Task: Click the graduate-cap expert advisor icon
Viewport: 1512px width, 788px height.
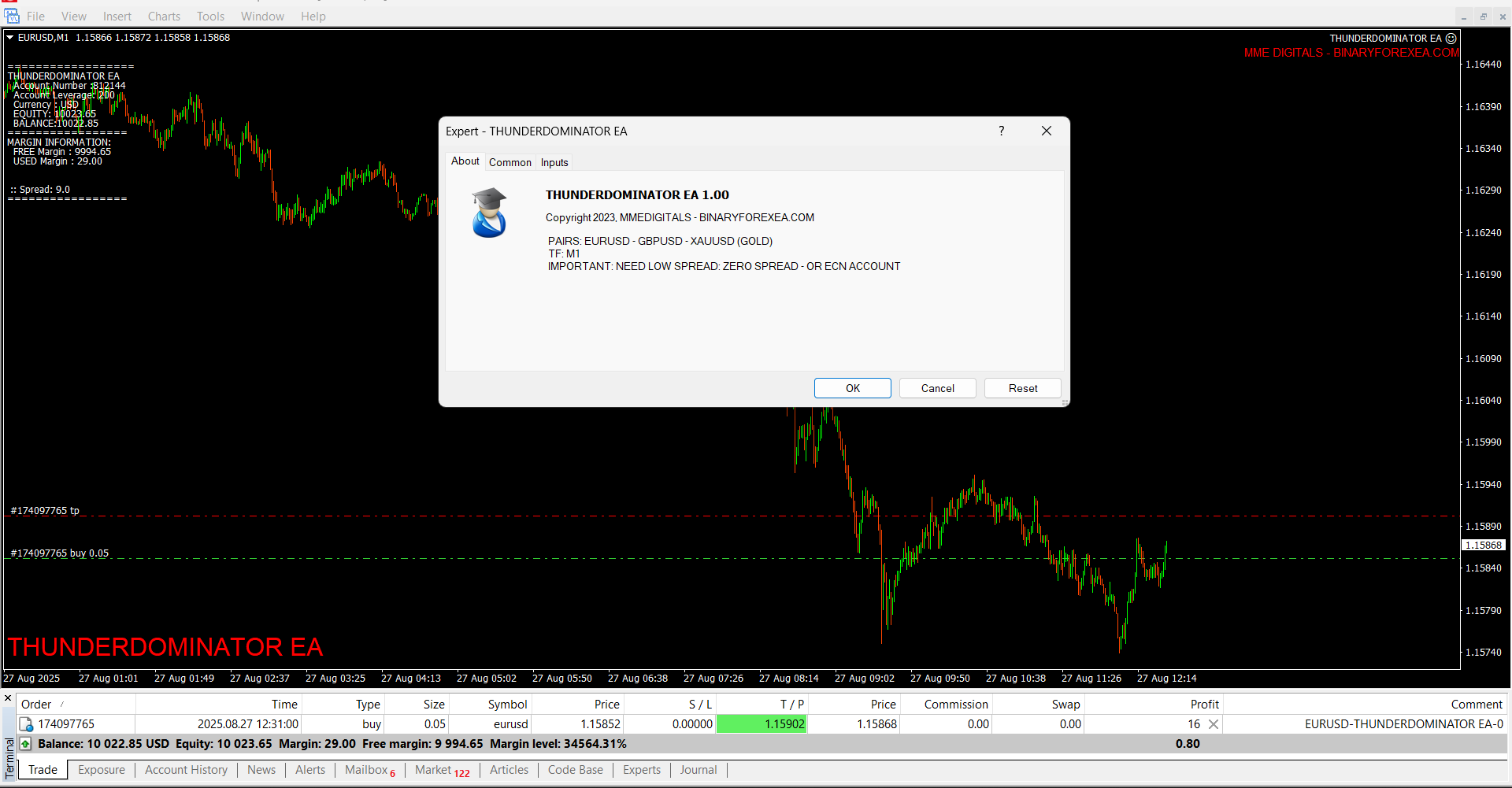Action: tap(489, 213)
